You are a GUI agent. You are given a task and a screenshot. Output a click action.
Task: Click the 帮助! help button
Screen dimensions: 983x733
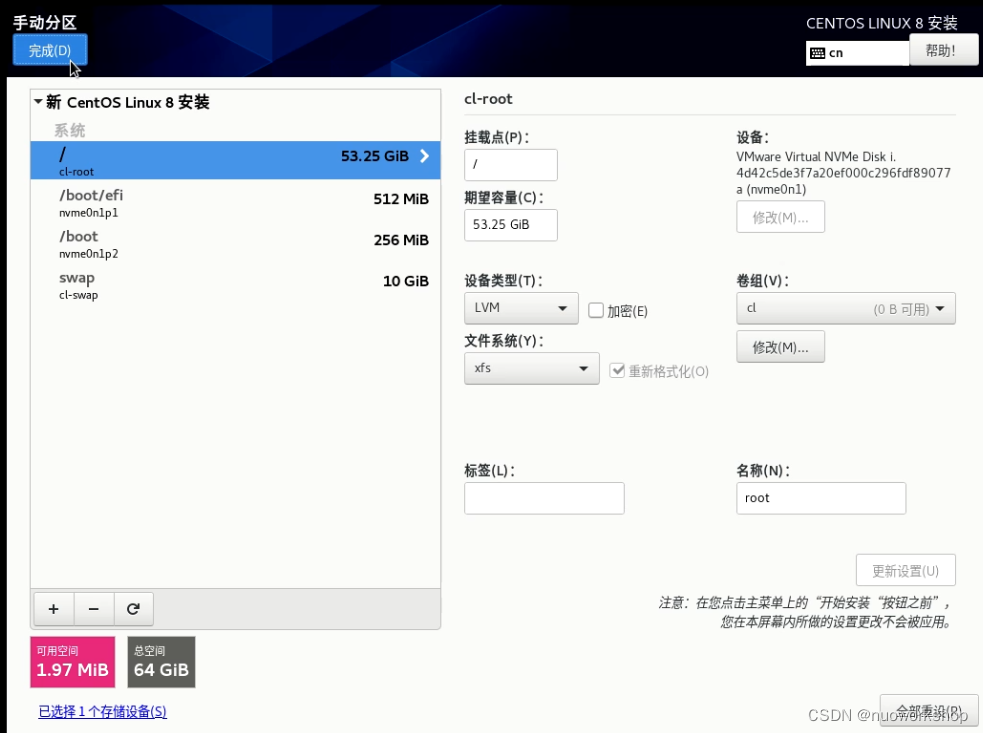pos(943,50)
